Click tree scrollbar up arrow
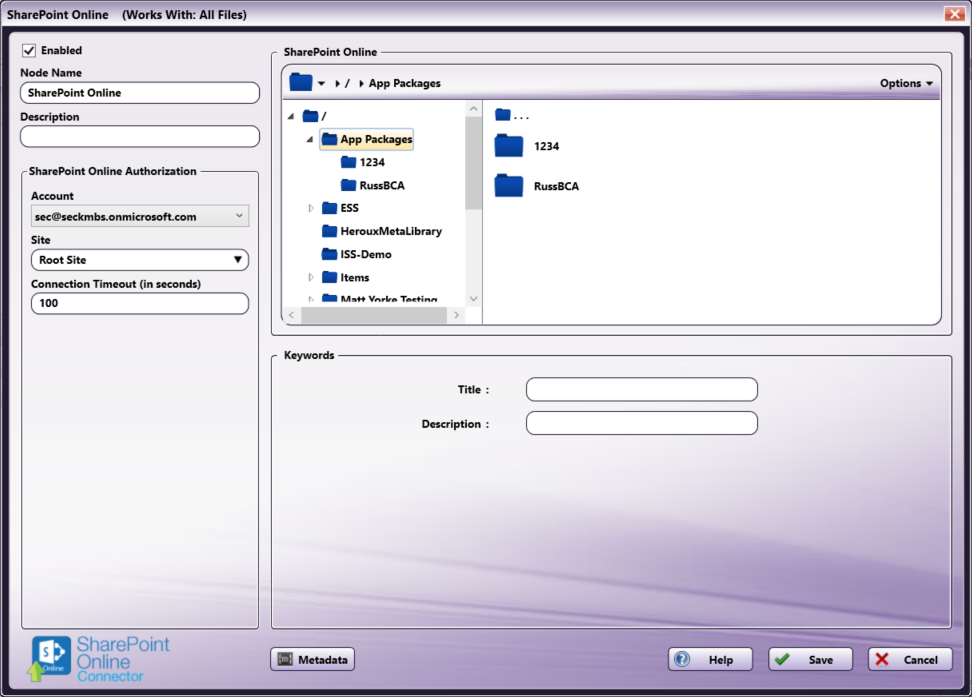 [474, 109]
